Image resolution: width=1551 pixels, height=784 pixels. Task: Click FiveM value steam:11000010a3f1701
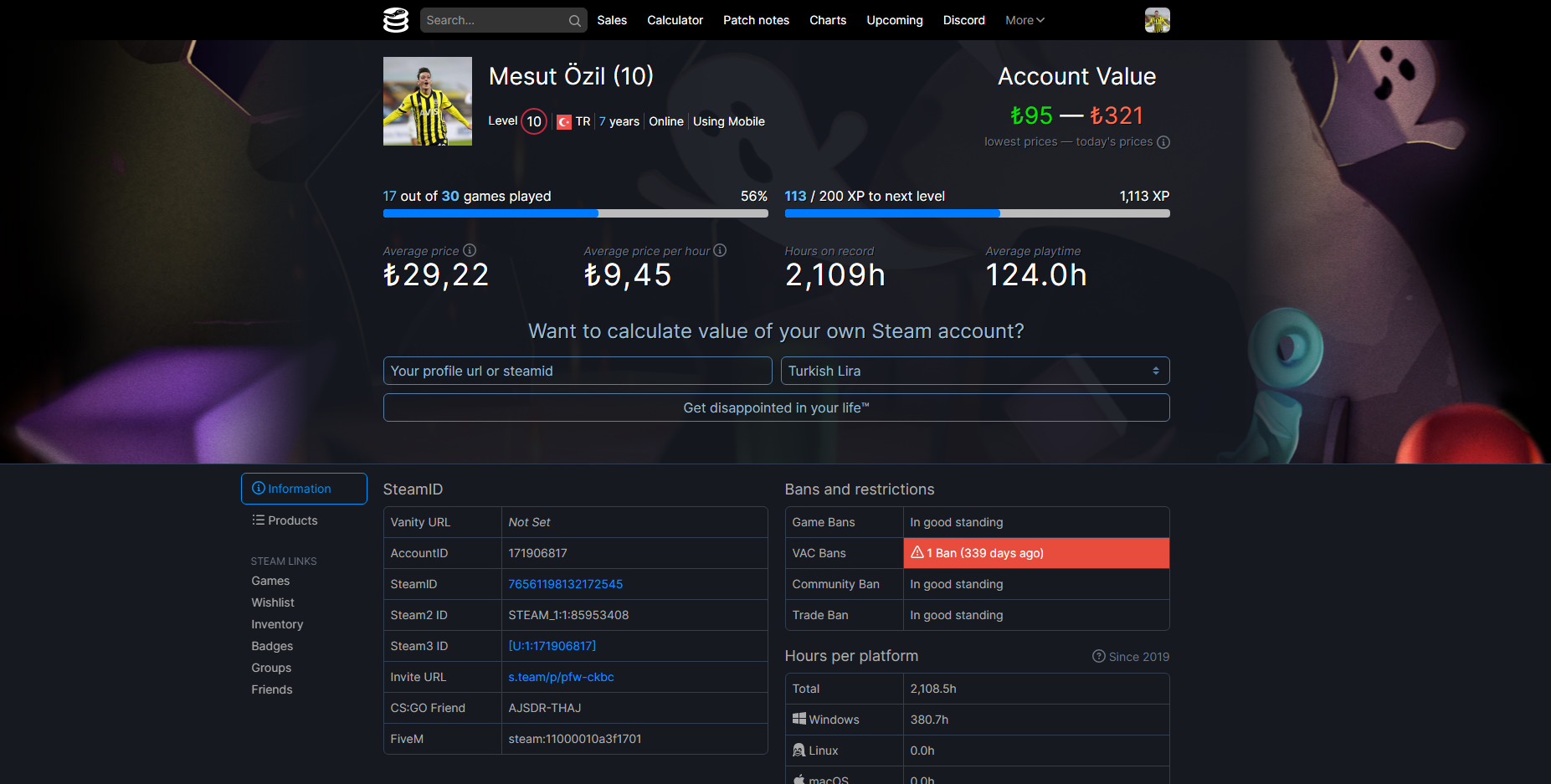[575, 739]
